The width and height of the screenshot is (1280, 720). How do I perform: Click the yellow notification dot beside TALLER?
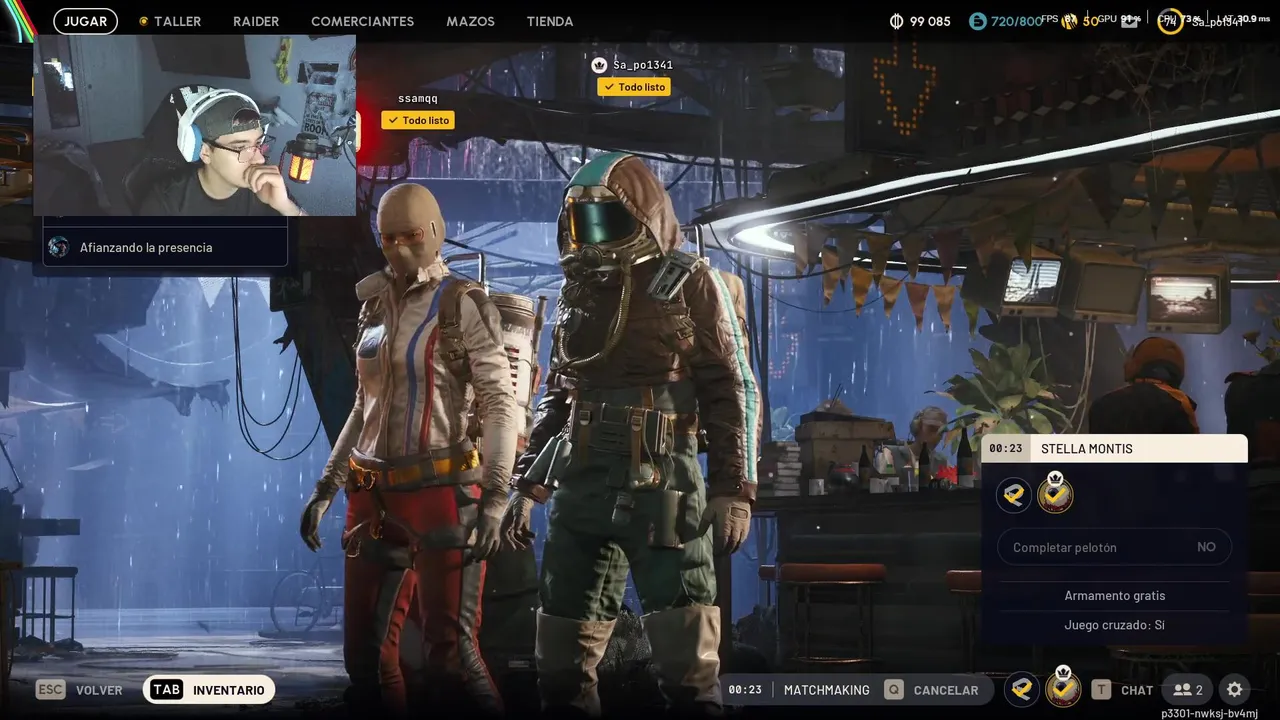pyautogui.click(x=143, y=21)
